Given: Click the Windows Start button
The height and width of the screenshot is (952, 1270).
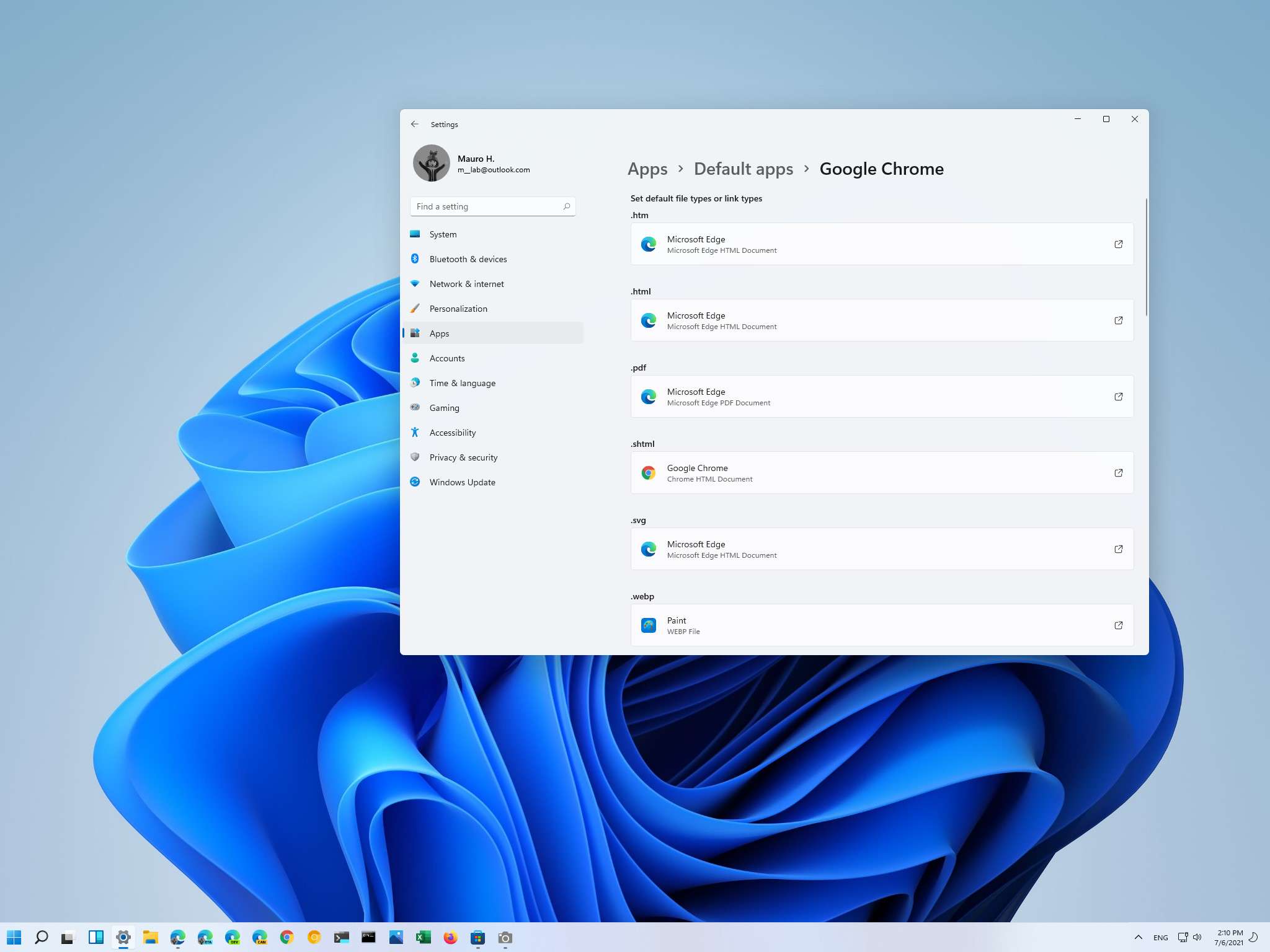Looking at the screenshot, I should tap(15, 937).
